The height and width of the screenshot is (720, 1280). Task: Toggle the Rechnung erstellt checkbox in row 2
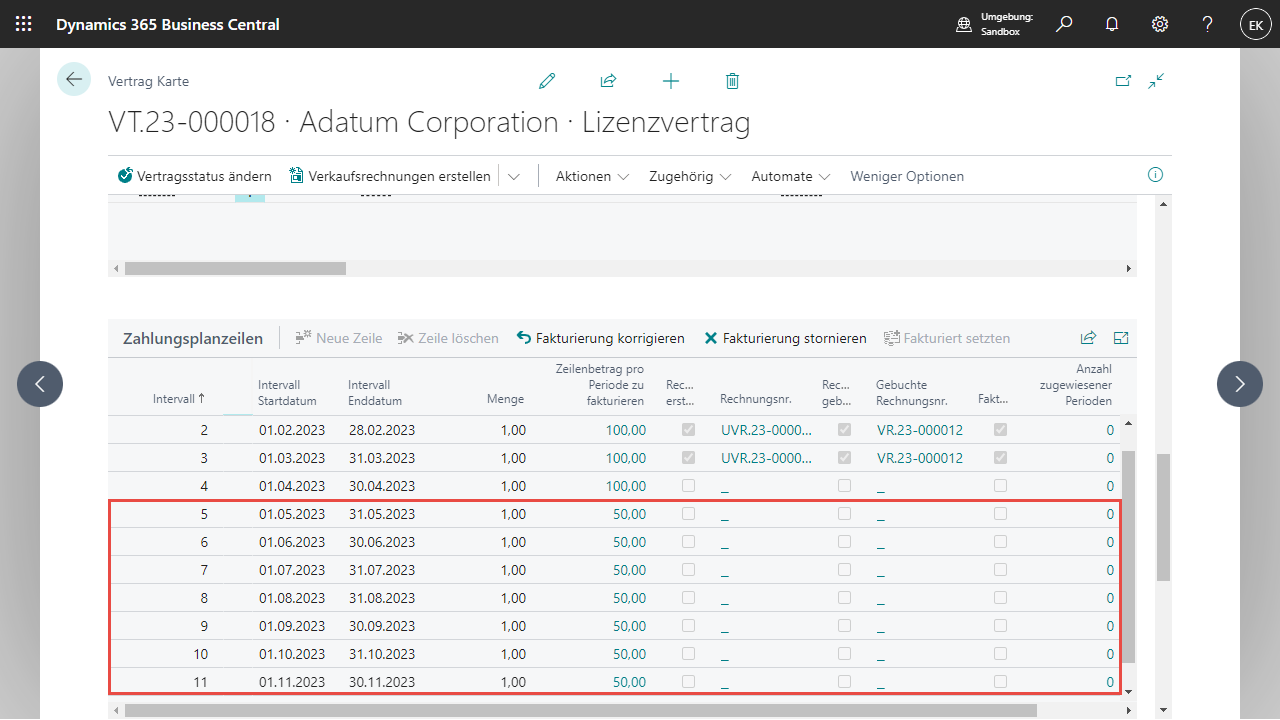[688, 429]
